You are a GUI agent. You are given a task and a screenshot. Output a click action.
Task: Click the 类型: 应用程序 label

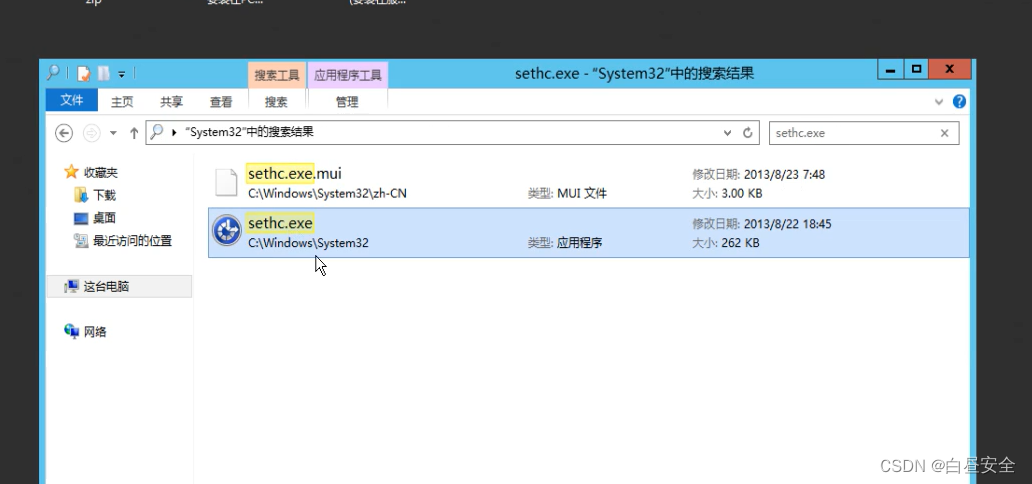(565, 243)
